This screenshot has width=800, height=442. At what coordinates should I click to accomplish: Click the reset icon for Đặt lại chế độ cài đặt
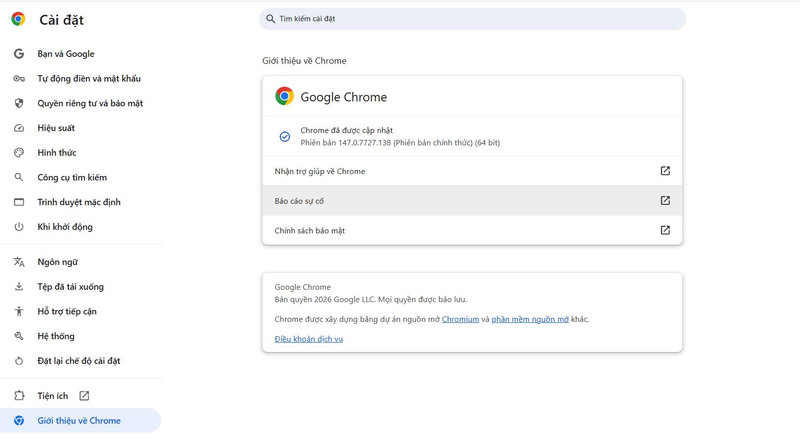click(x=19, y=361)
